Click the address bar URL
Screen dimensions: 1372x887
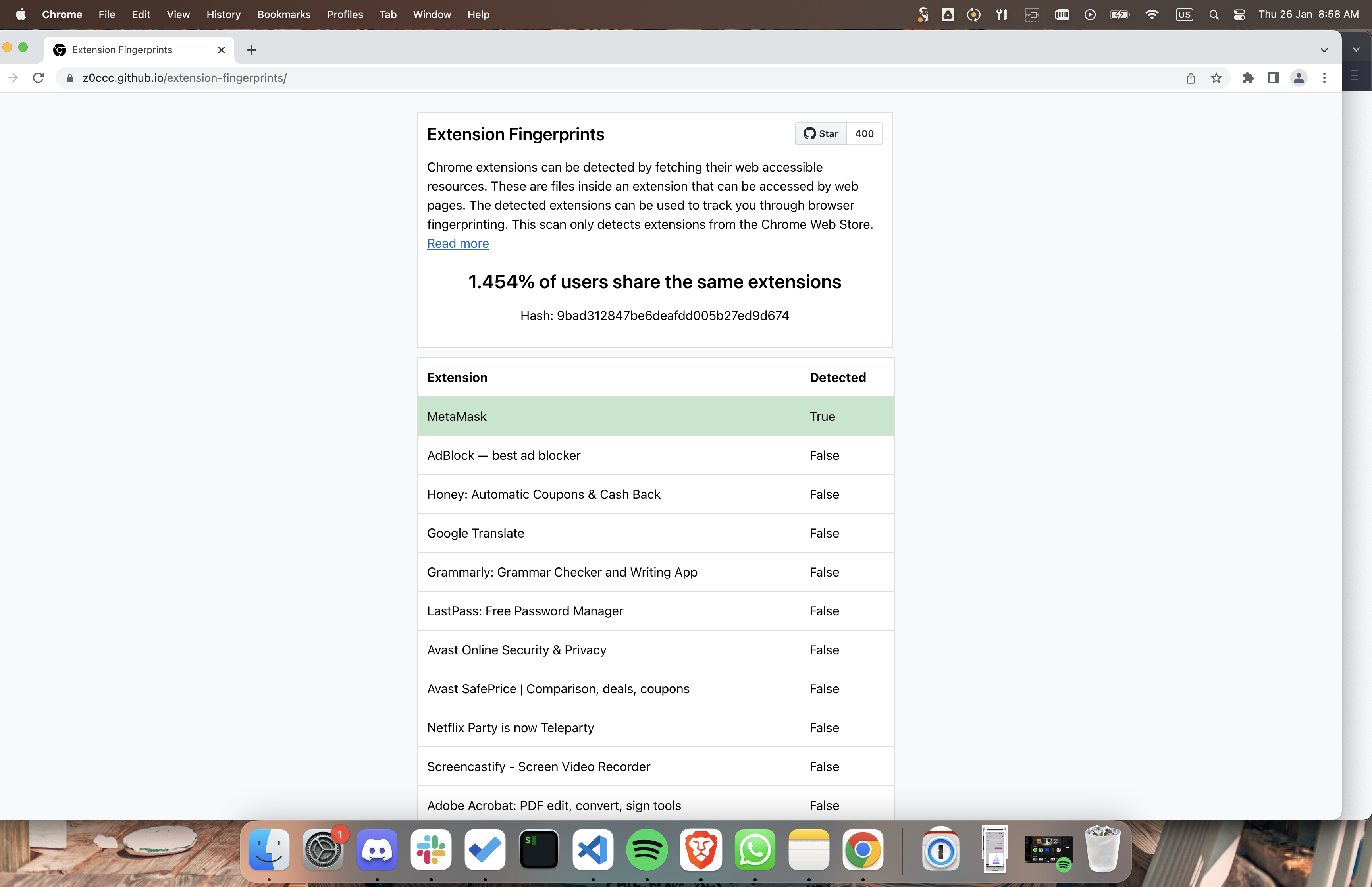(x=184, y=78)
